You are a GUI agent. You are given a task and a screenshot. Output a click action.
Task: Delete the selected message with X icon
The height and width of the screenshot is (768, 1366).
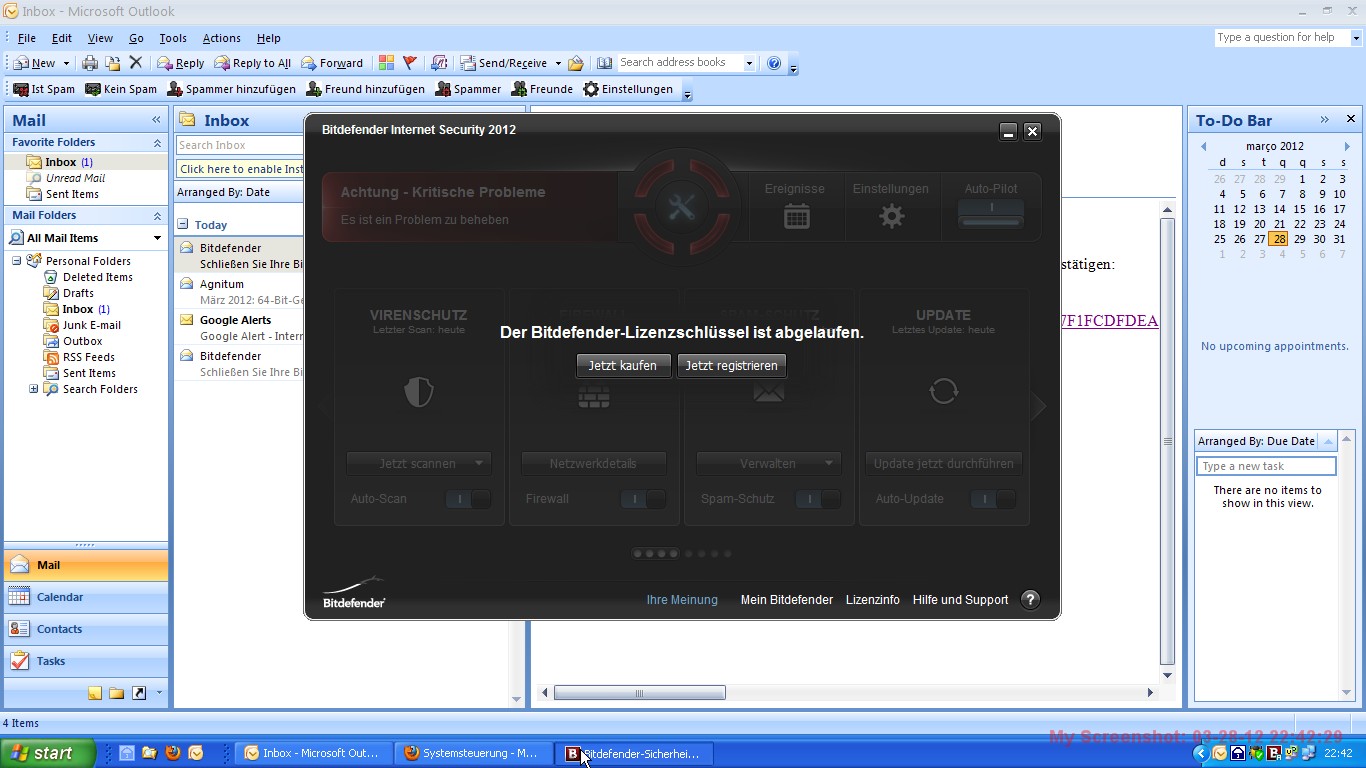click(x=136, y=63)
